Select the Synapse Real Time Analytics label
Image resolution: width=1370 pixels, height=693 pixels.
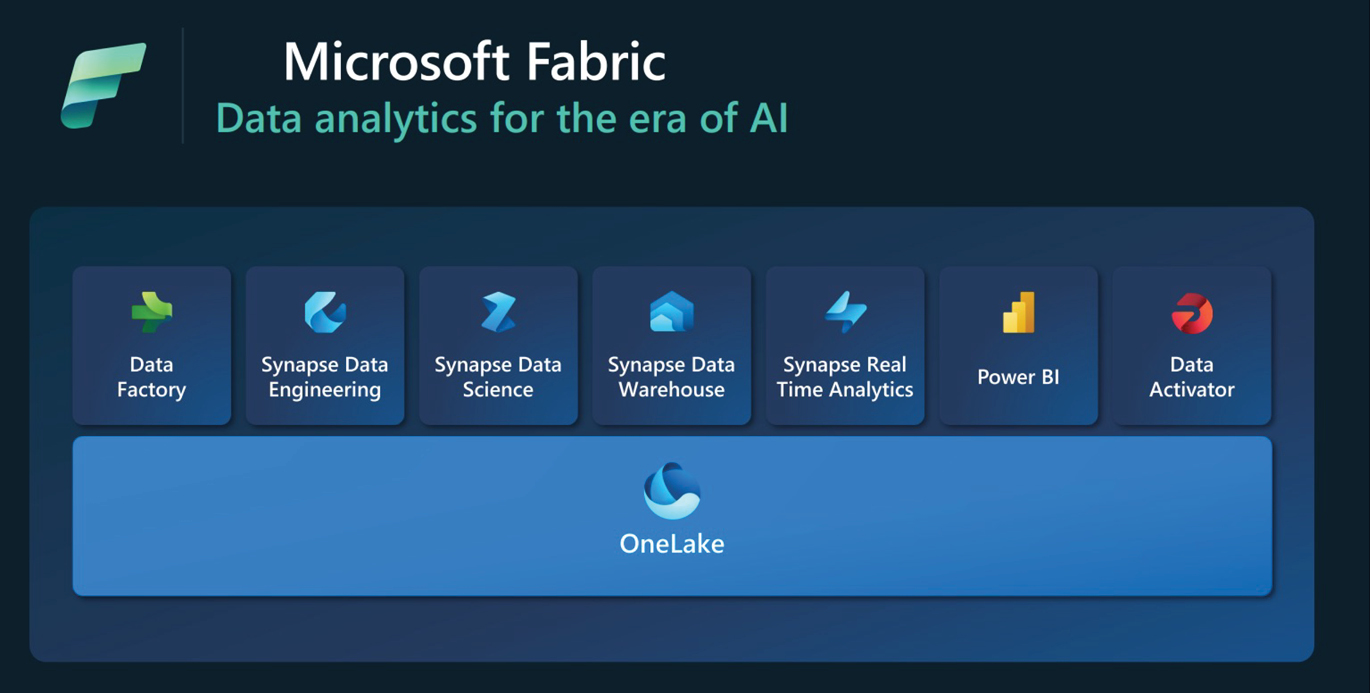click(x=845, y=377)
